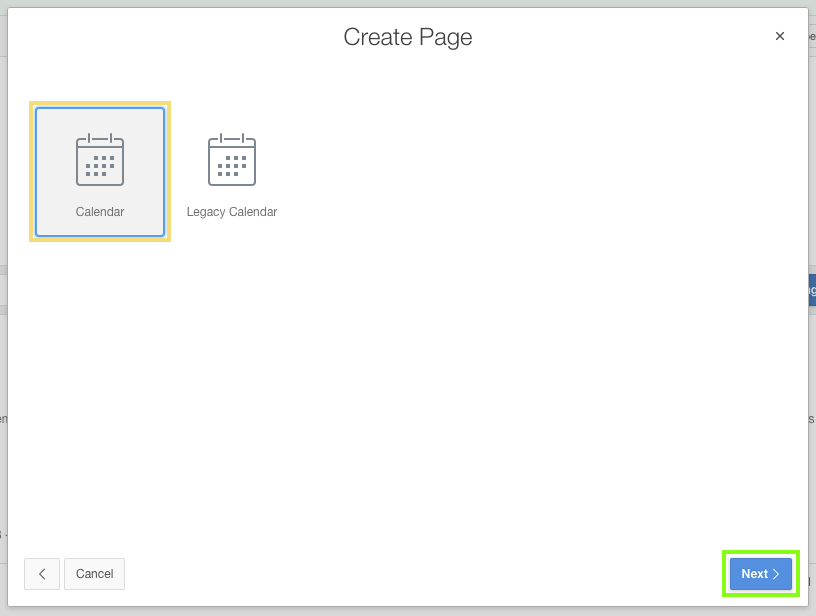The height and width of the screenshot is (616, 816).
Task: Click the "Legacy Calendar" text label
Action: [232, 212]
